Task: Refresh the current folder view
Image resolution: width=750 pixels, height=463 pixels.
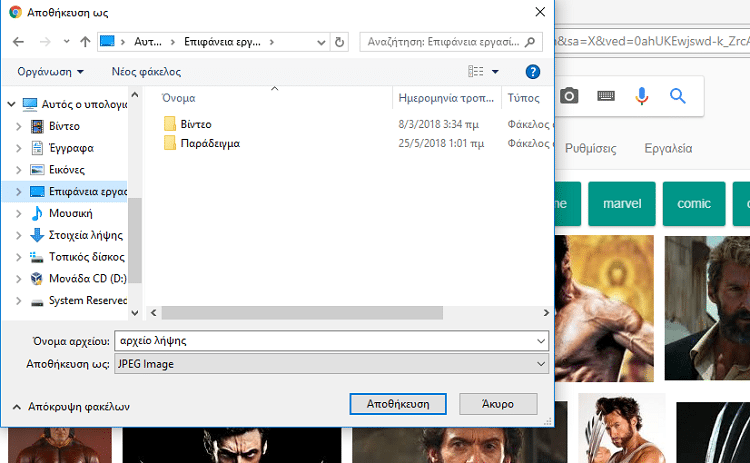Action: [340, 42]
